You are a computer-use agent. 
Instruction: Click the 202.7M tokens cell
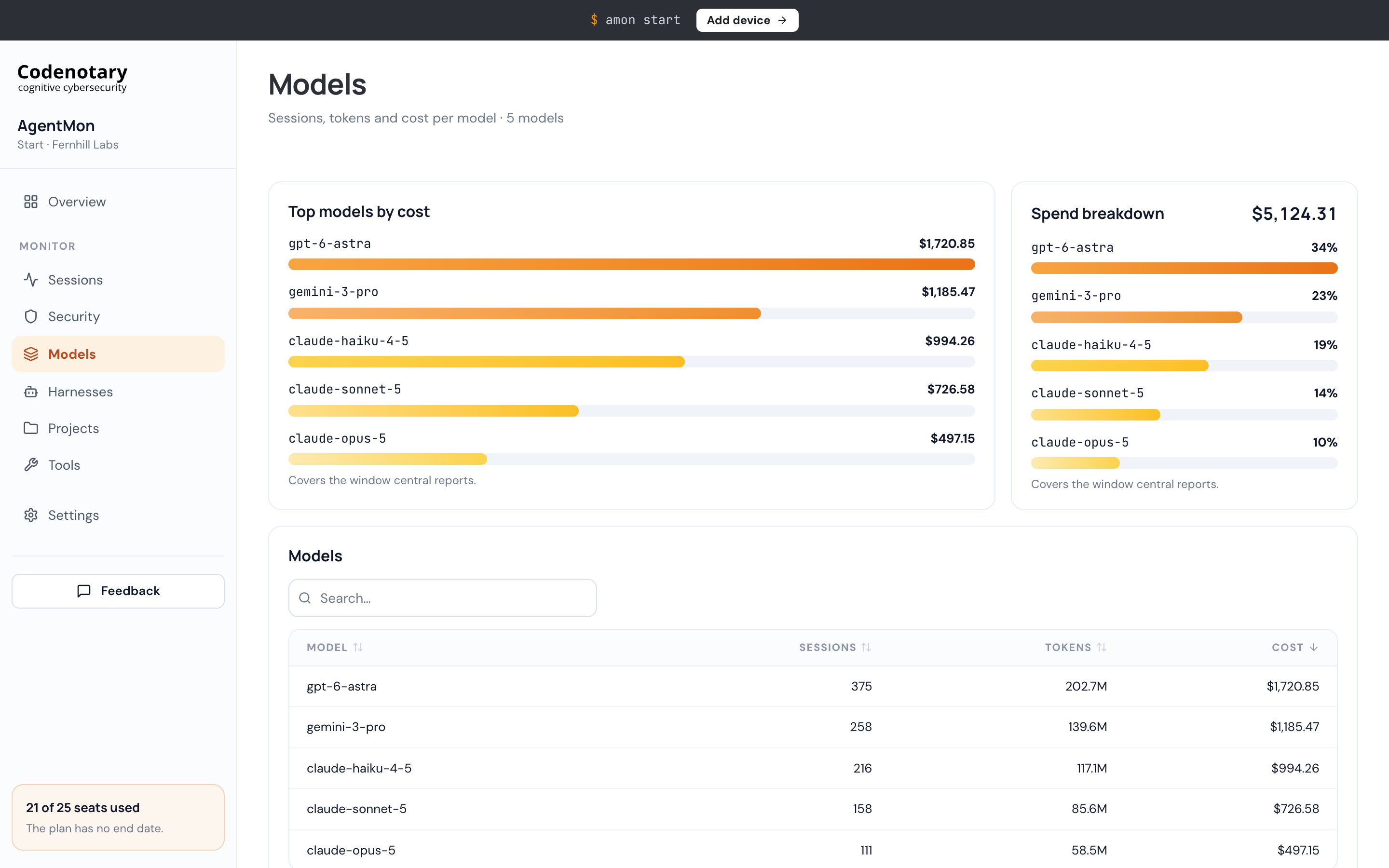point(1086,686)
